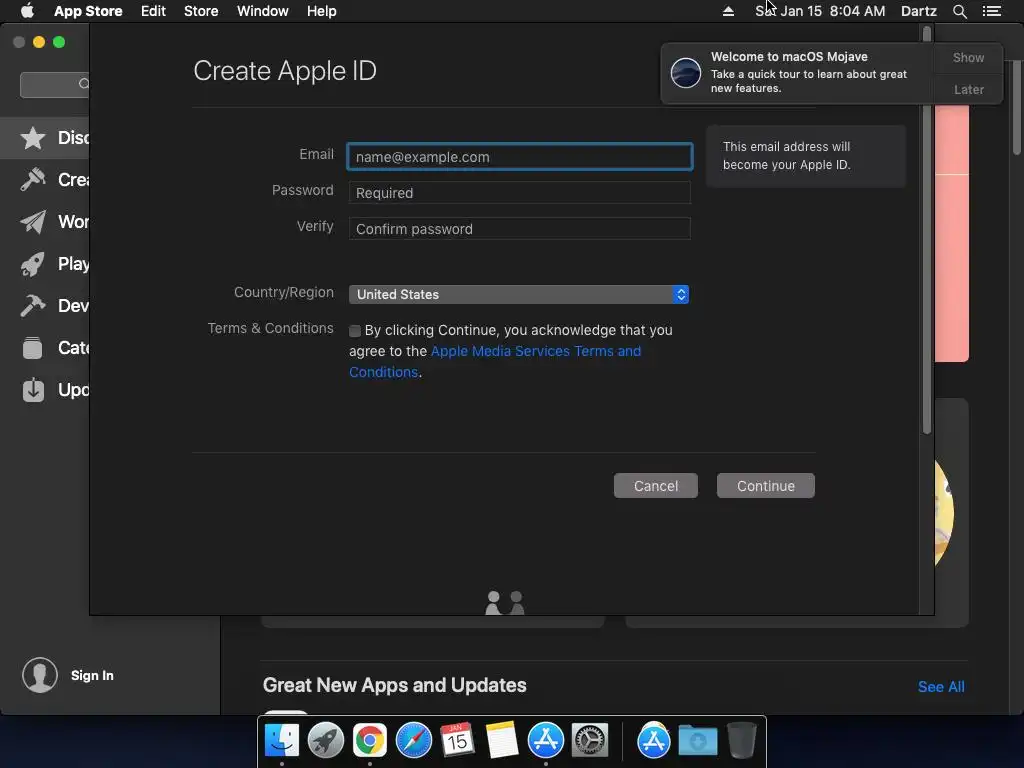Open Finder from the dock
The width and height of the screenshot is (1024, 768).
pyautogui.click(x=282, y=741)
